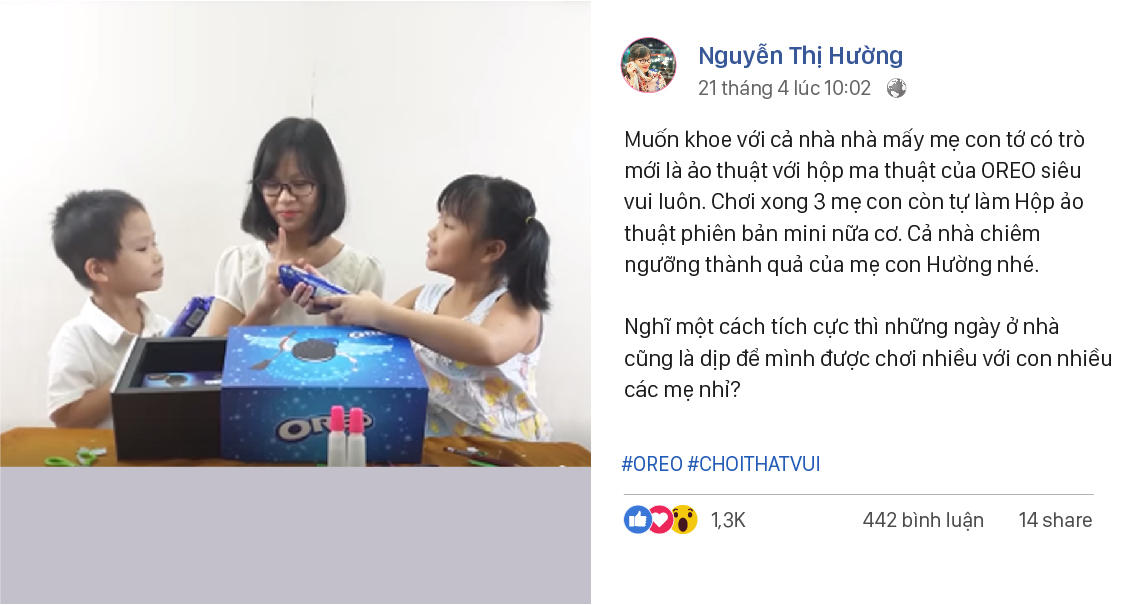
Task: Click the pink-capped glue bottles in photo
Action: 346,435
